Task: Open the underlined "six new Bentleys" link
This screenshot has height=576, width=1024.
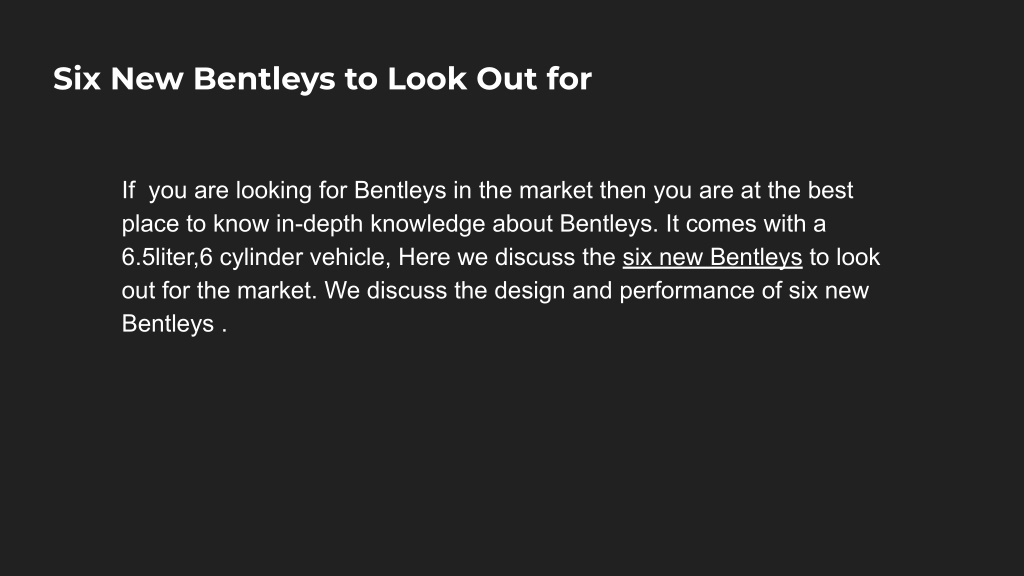Action: coord(712,257)
